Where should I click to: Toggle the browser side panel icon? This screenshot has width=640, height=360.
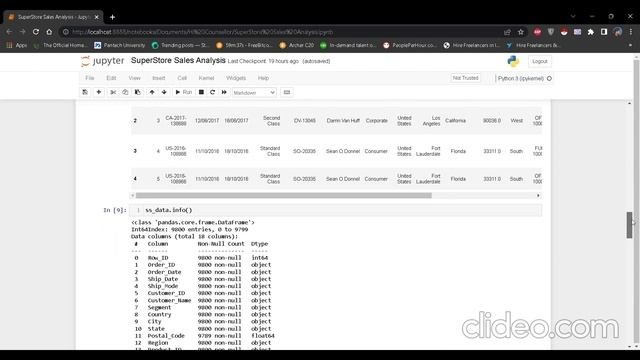604,32
